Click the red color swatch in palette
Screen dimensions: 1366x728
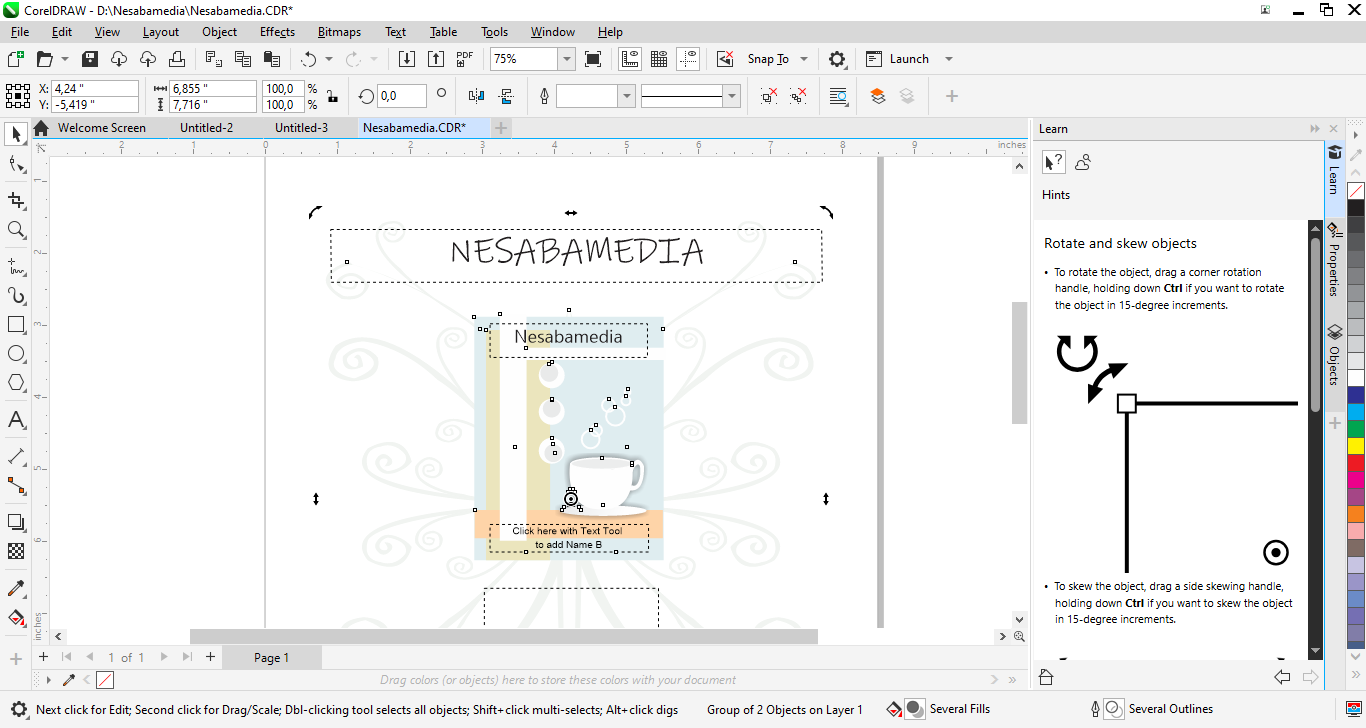1356,463
